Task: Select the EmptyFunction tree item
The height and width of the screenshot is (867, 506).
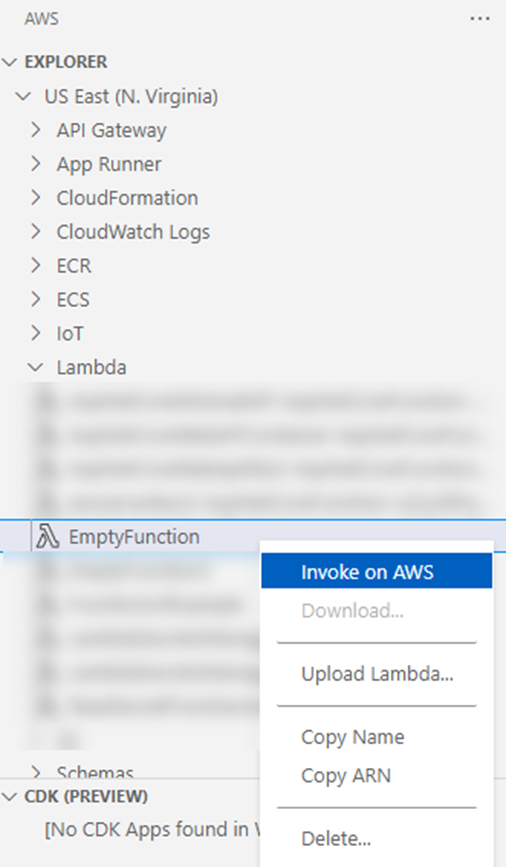Action: (x=253, y=536)
